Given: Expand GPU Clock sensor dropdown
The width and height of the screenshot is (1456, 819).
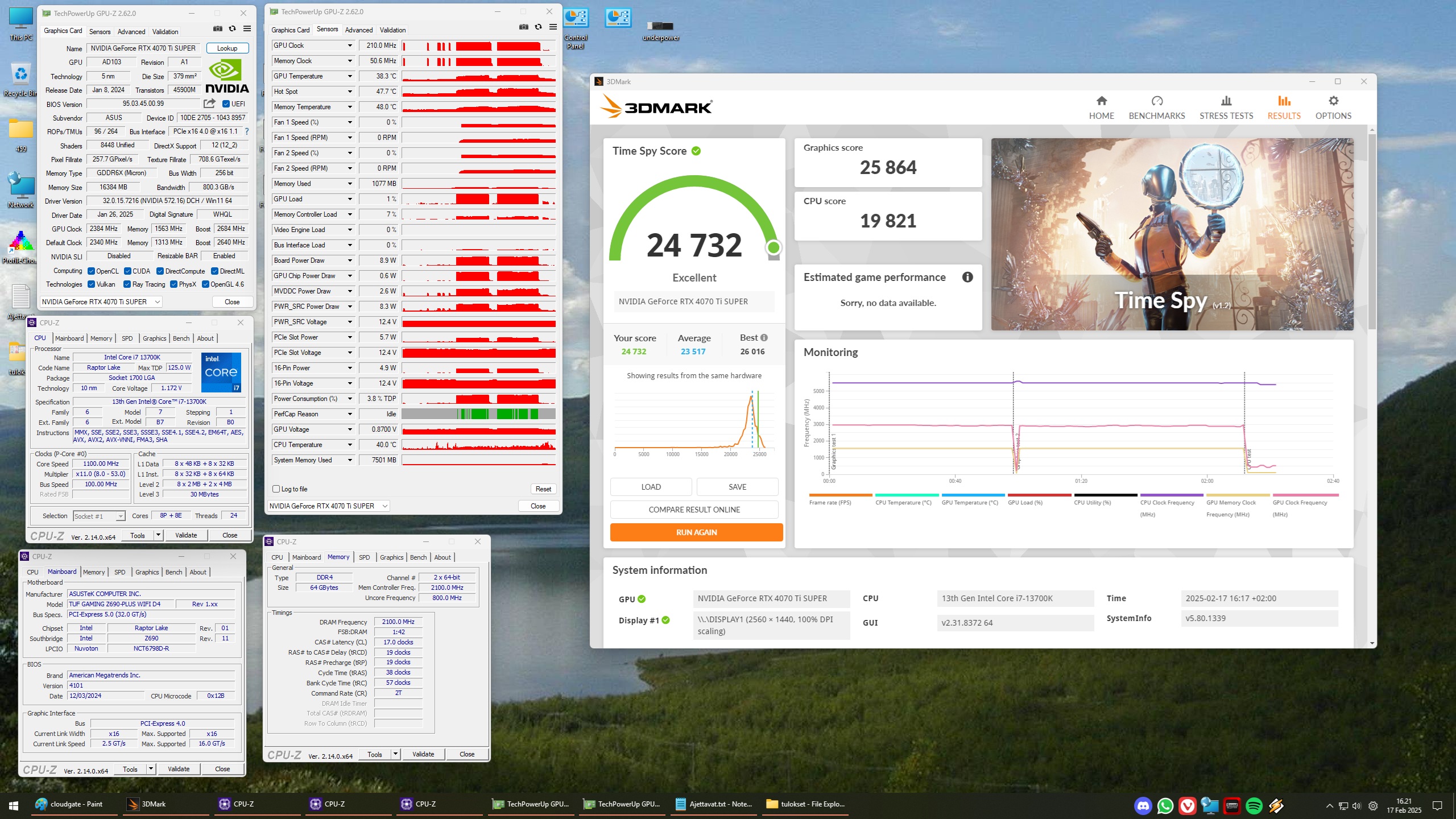Looking at the screenshot, I should (350, 45).
